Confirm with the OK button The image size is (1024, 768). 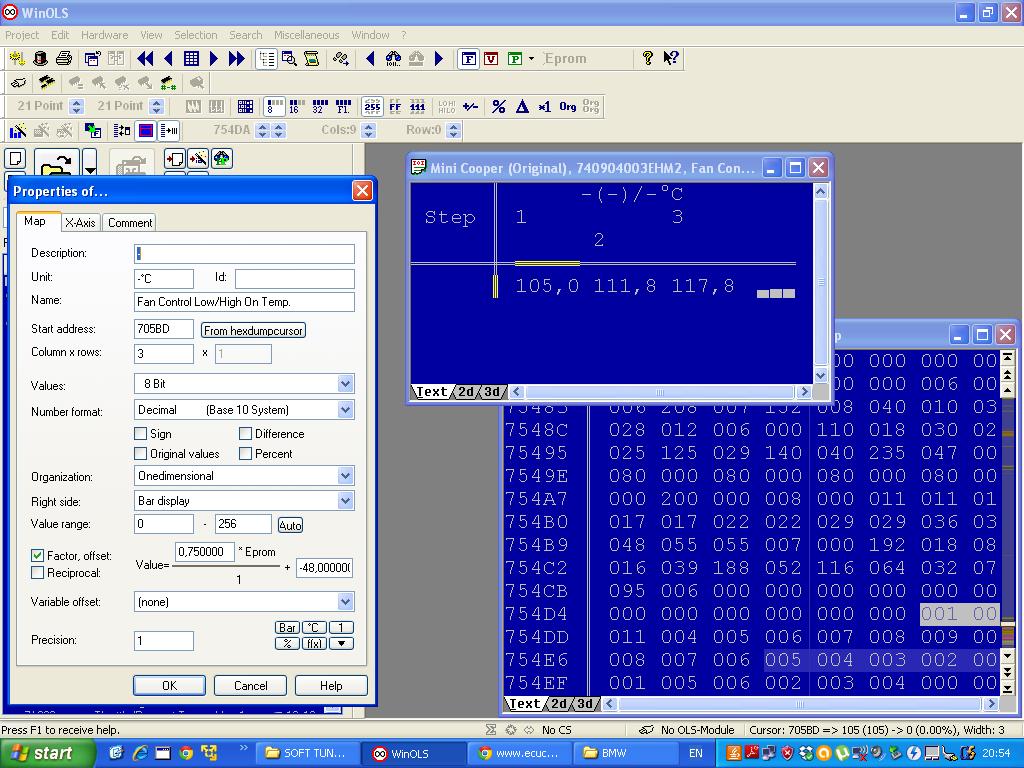point(170,685)
